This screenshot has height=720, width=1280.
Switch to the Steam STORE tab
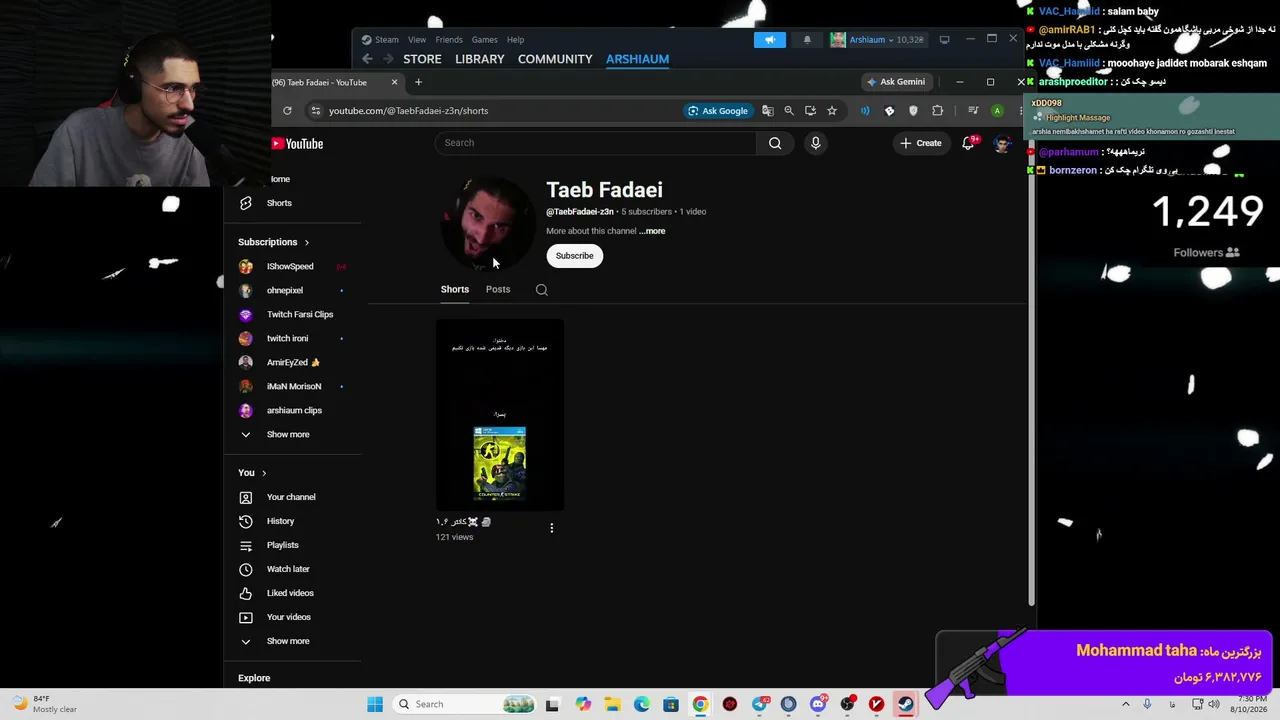422,59
